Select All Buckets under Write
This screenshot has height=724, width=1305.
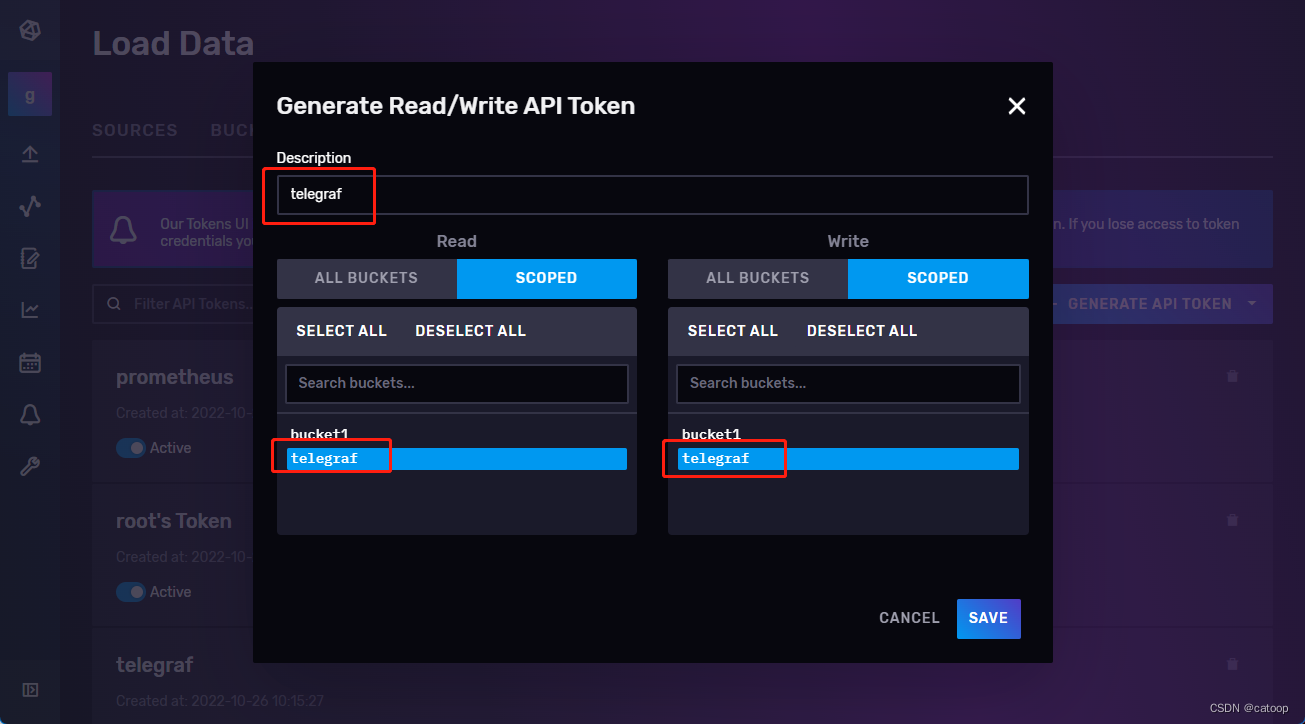(x=758, y=278)
